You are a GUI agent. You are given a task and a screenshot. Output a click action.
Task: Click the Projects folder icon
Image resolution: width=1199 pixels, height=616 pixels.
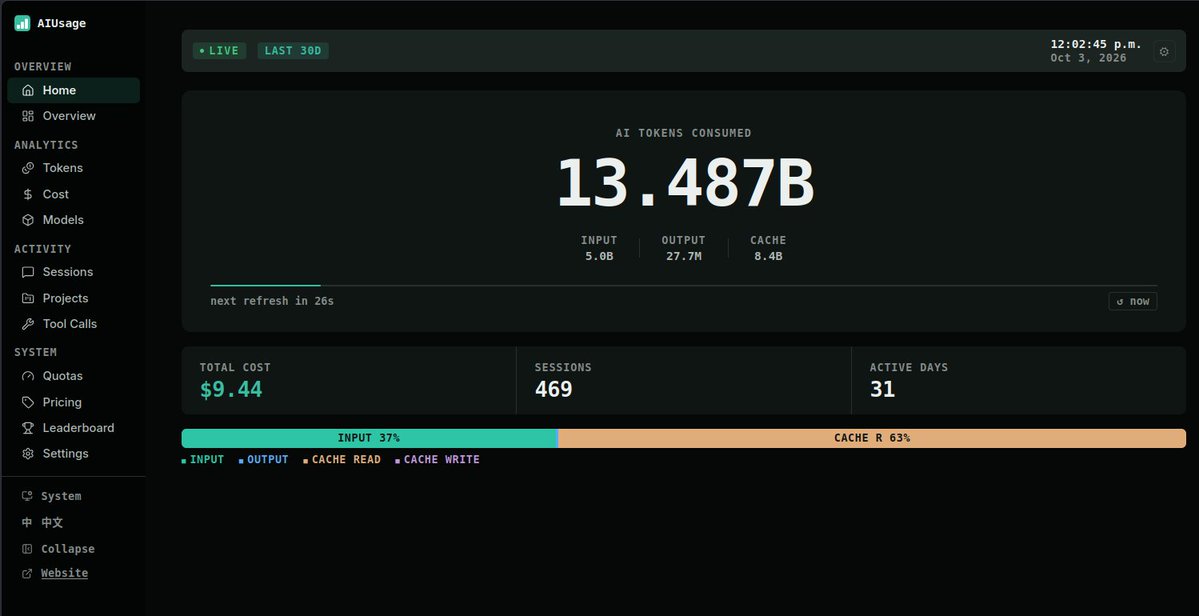point(28,298)
